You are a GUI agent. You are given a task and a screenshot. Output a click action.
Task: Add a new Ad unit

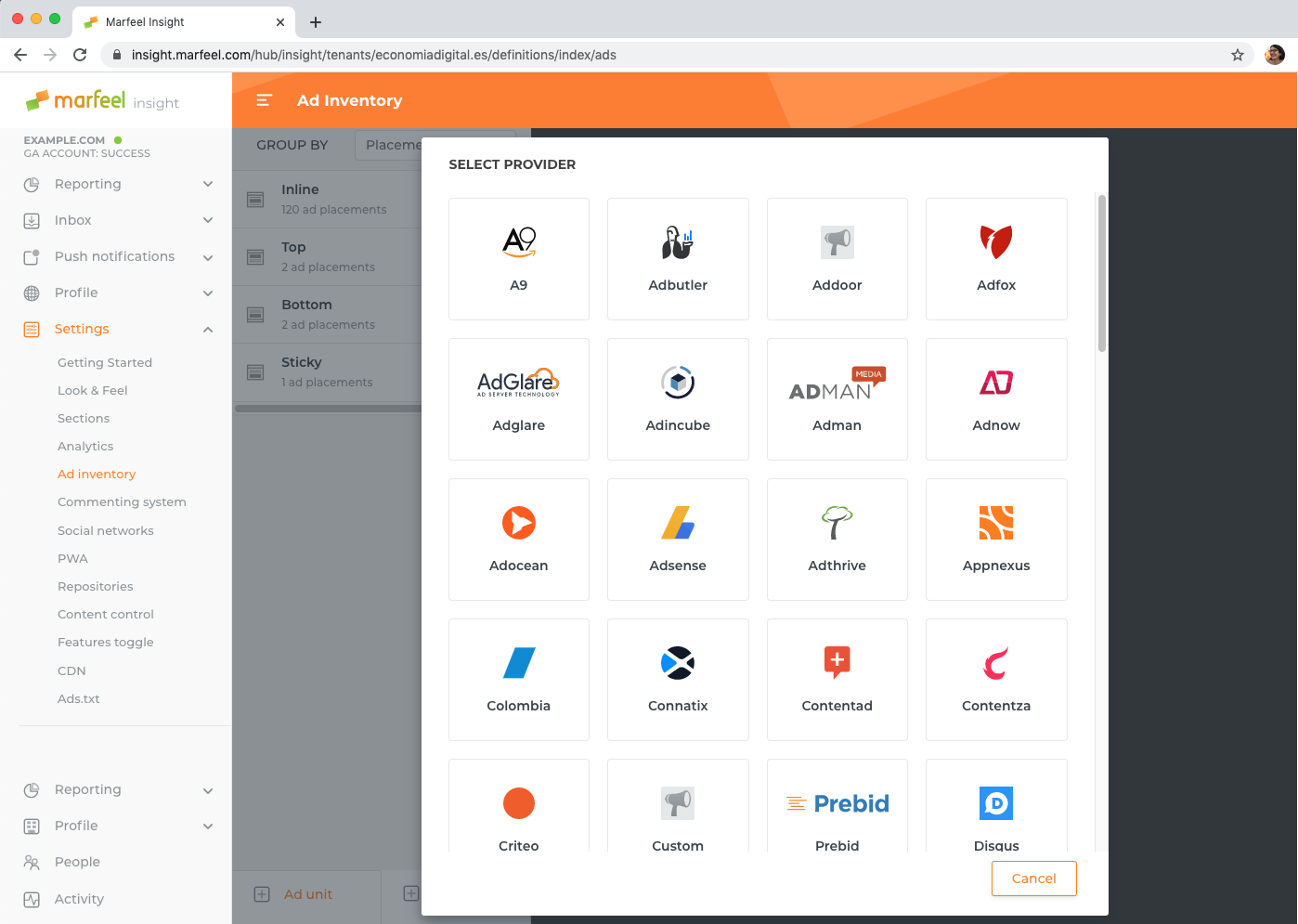pos(293,894)
